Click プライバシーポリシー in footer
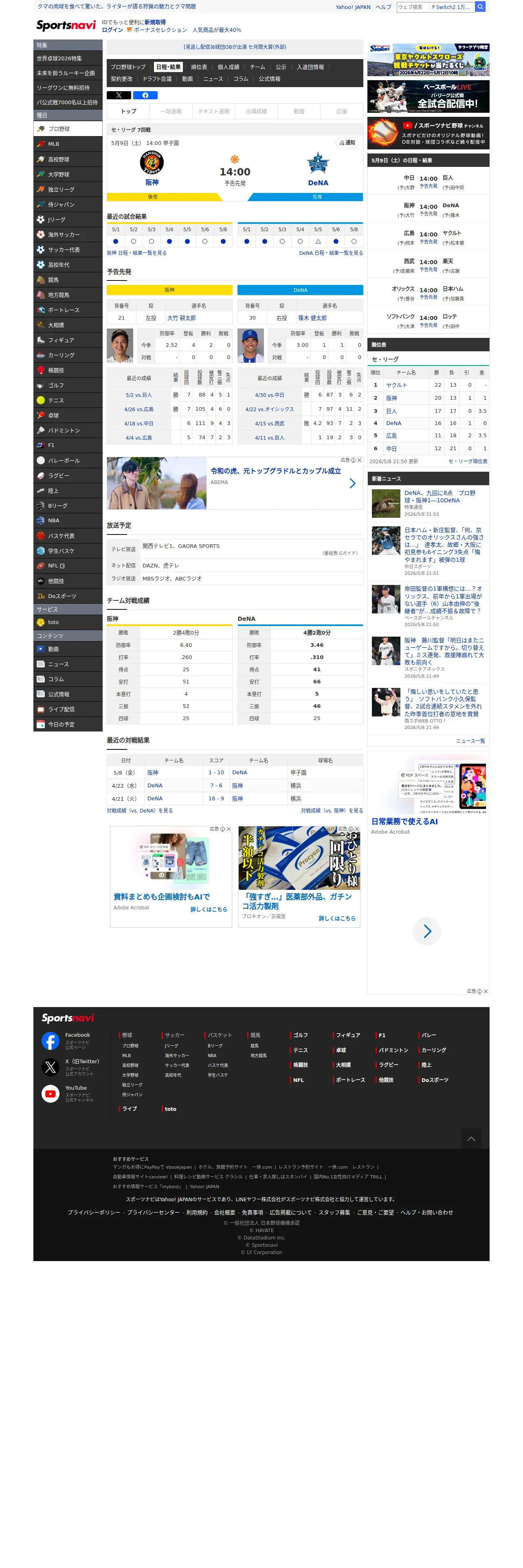Image resolution: width=523 pixels, height=1568 pixels. (x=94, y=1213)
